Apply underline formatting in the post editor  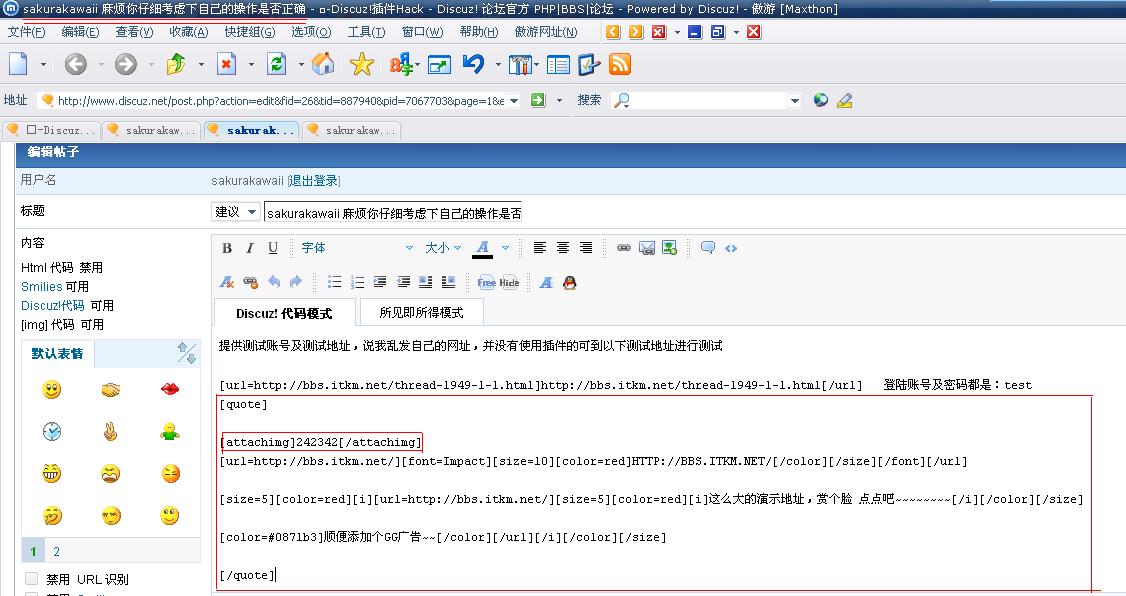click(x=273, y=248)
